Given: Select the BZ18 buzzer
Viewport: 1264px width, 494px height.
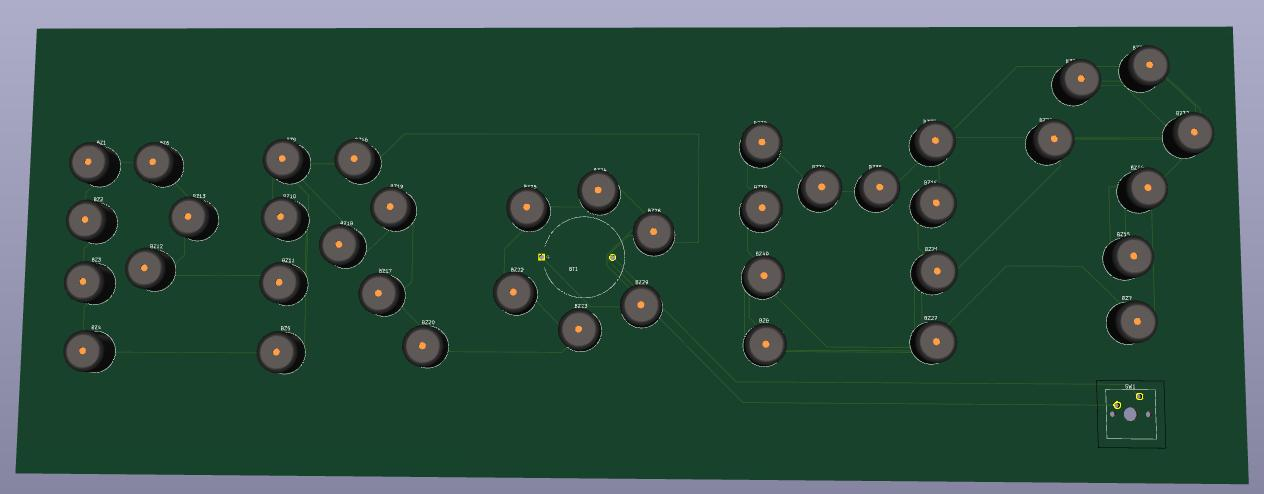Looking at the screenshot, I should [340, 244].
